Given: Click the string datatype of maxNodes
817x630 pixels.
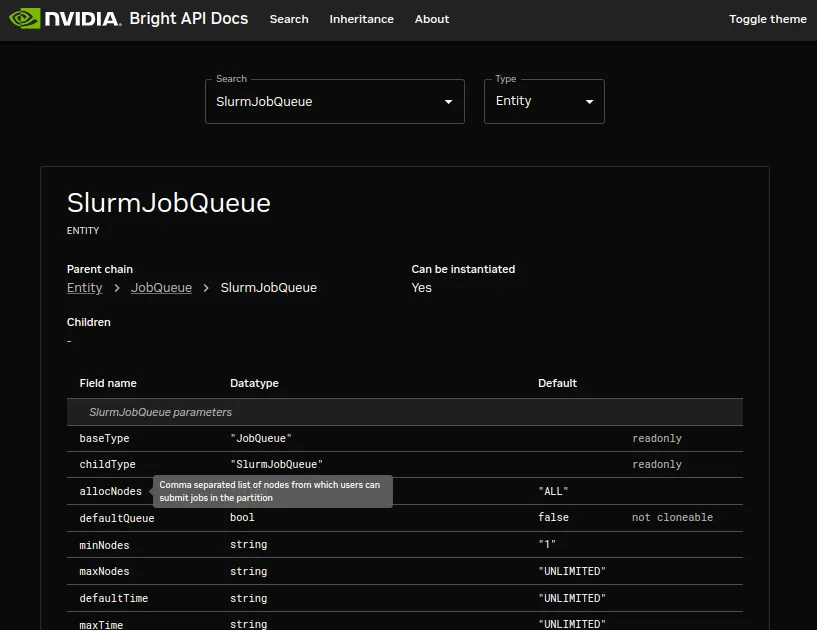Looking at the screenshot, I should (x=249, y=572).
